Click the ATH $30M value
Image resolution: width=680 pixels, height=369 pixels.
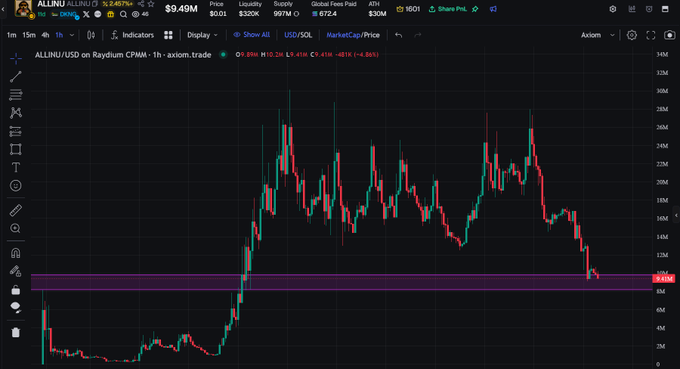377,14
